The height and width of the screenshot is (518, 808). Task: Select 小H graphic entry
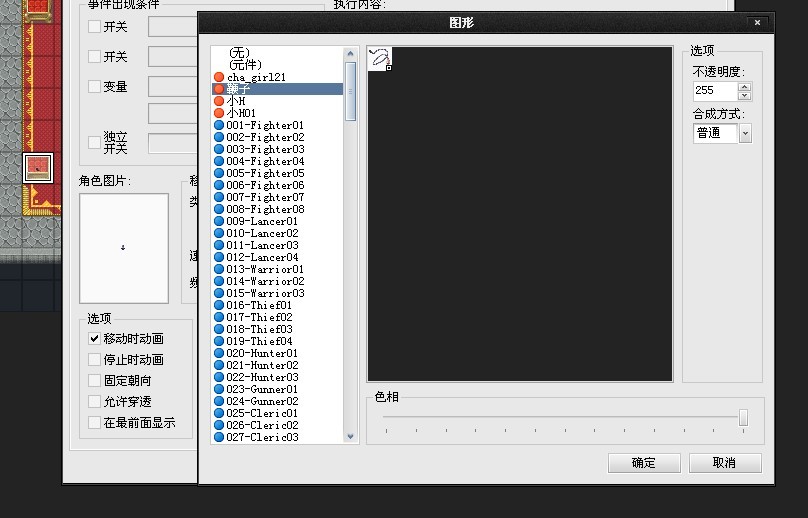277,101
